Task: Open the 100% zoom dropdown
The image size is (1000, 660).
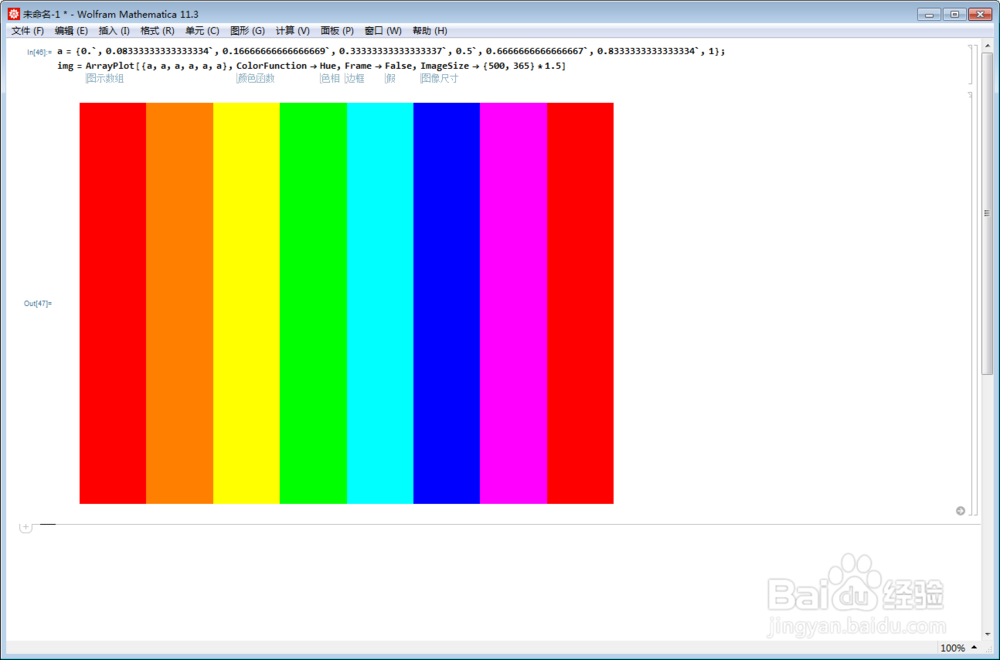Action: (959, 648)
